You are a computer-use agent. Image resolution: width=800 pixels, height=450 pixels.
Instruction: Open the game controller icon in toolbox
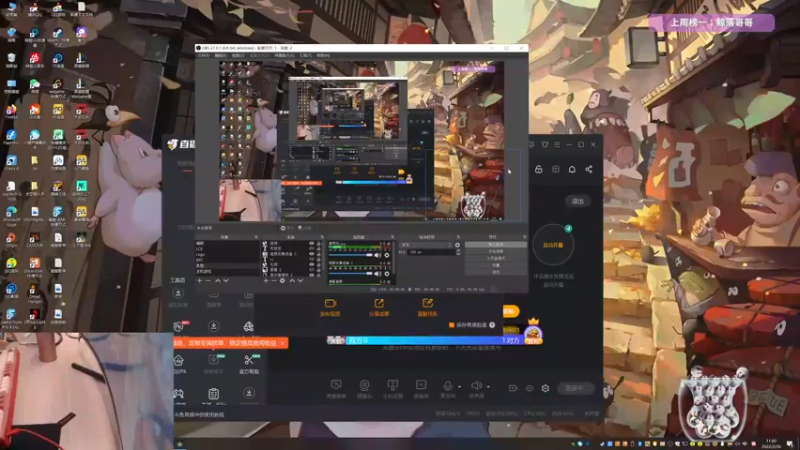[x=179, y=393]
